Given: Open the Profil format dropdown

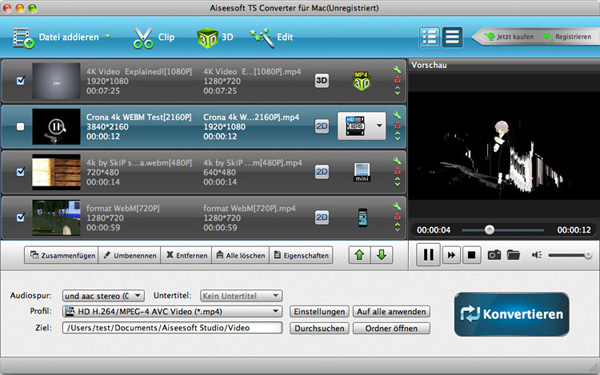Looking at the screenshot, I should click(x=172, y=311).
